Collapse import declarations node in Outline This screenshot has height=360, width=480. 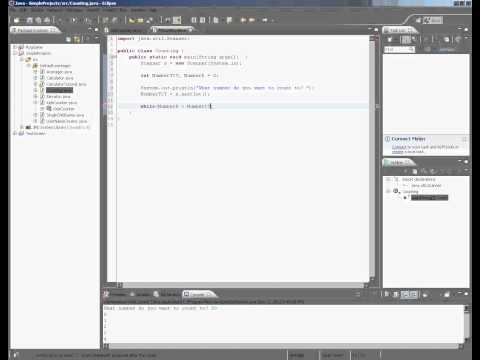(388, 179)
